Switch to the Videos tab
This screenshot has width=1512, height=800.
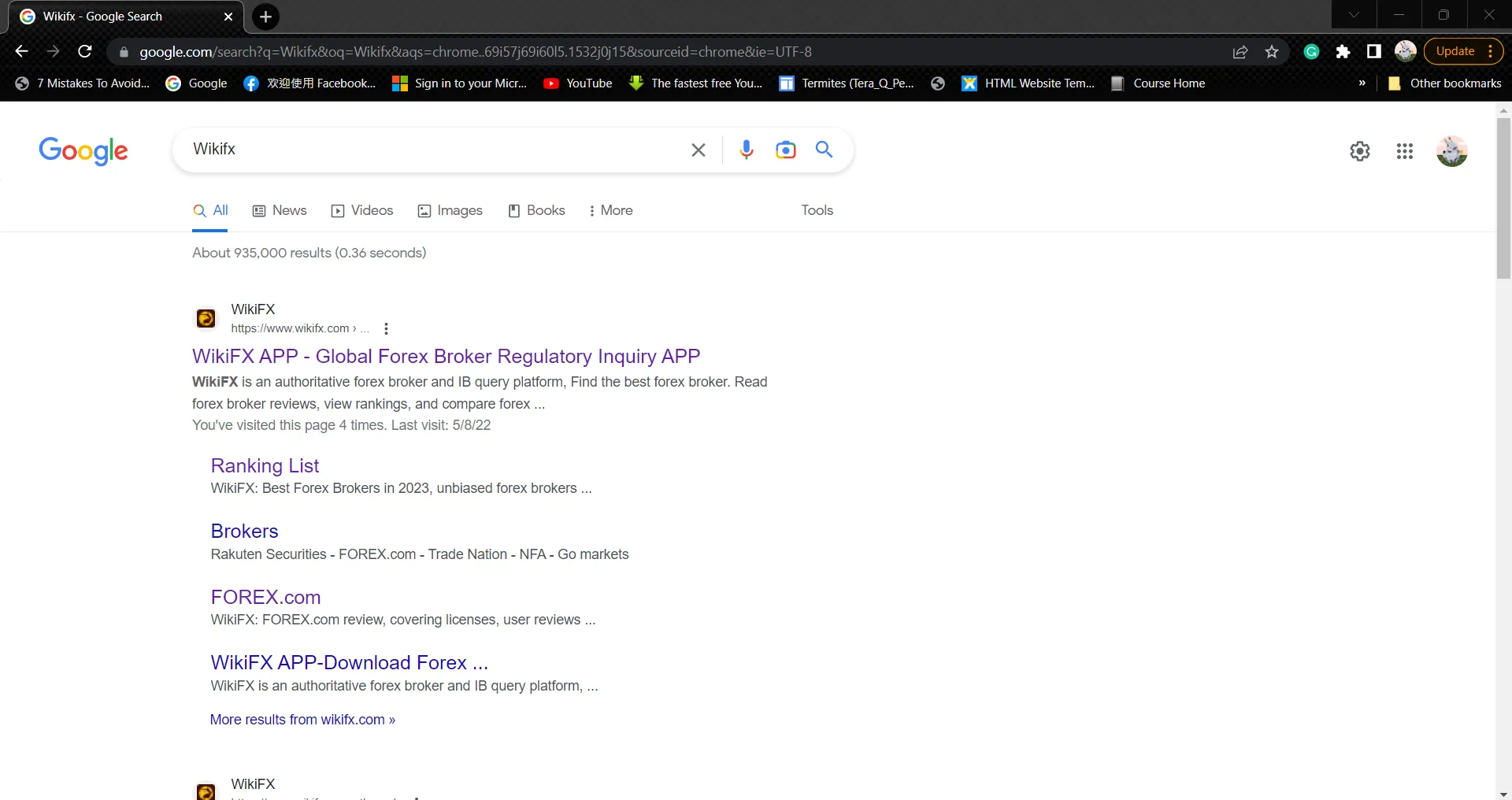(x=362, y=211)
